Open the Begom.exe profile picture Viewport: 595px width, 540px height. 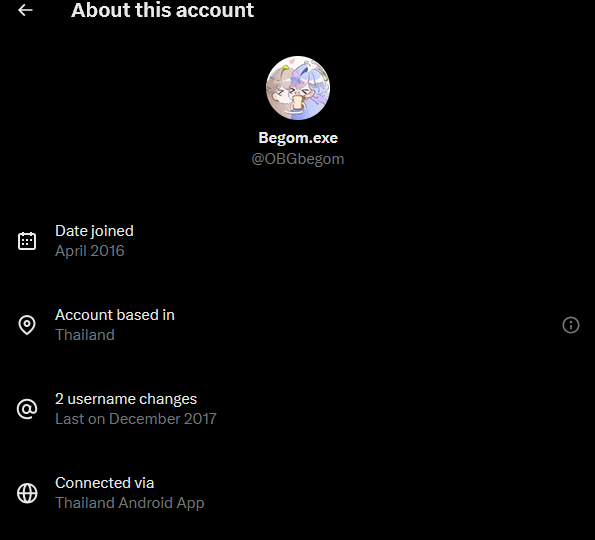pos(298,88)
